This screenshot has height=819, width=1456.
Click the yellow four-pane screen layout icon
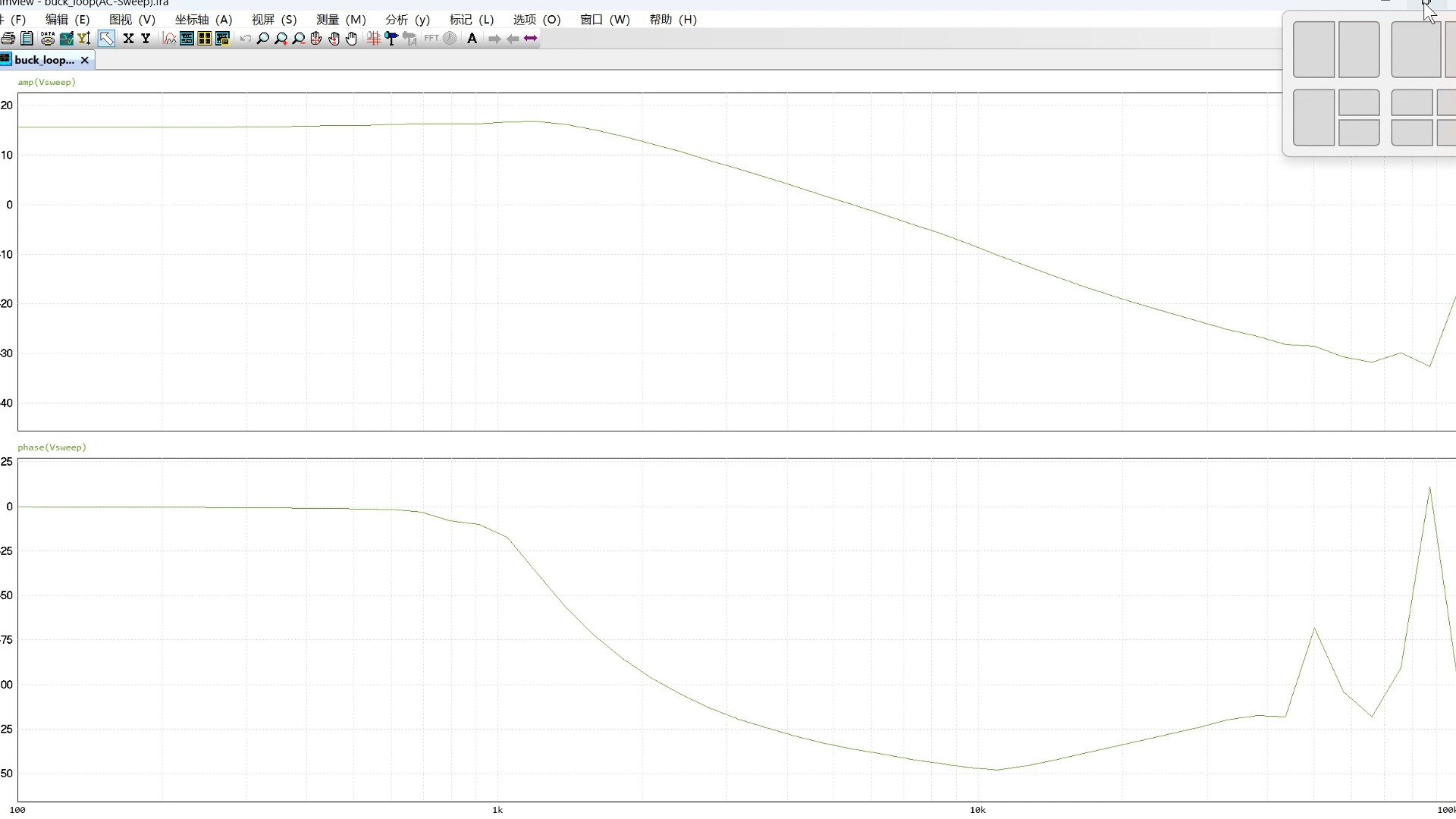[205, 39]
